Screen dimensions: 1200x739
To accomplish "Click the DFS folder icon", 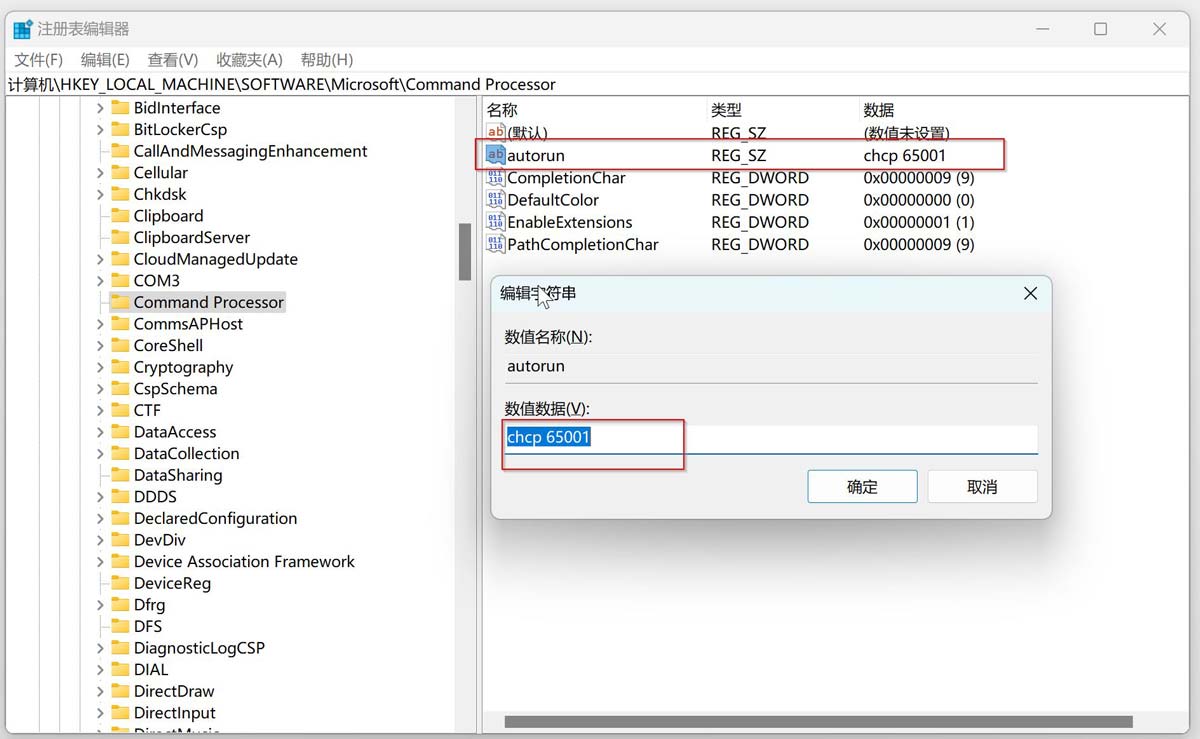I will 121,625.
